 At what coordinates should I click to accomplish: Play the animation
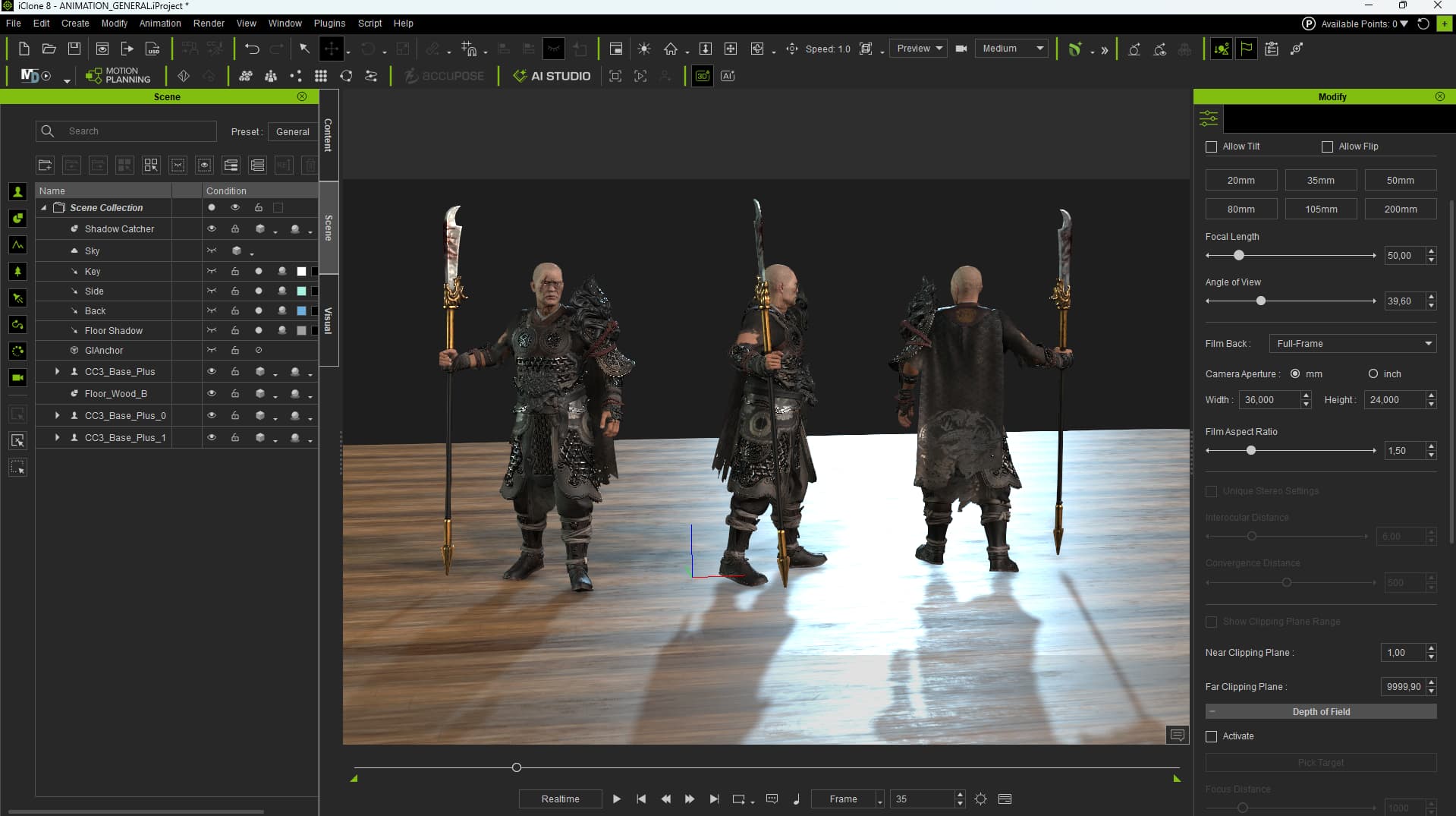point(617,799)
